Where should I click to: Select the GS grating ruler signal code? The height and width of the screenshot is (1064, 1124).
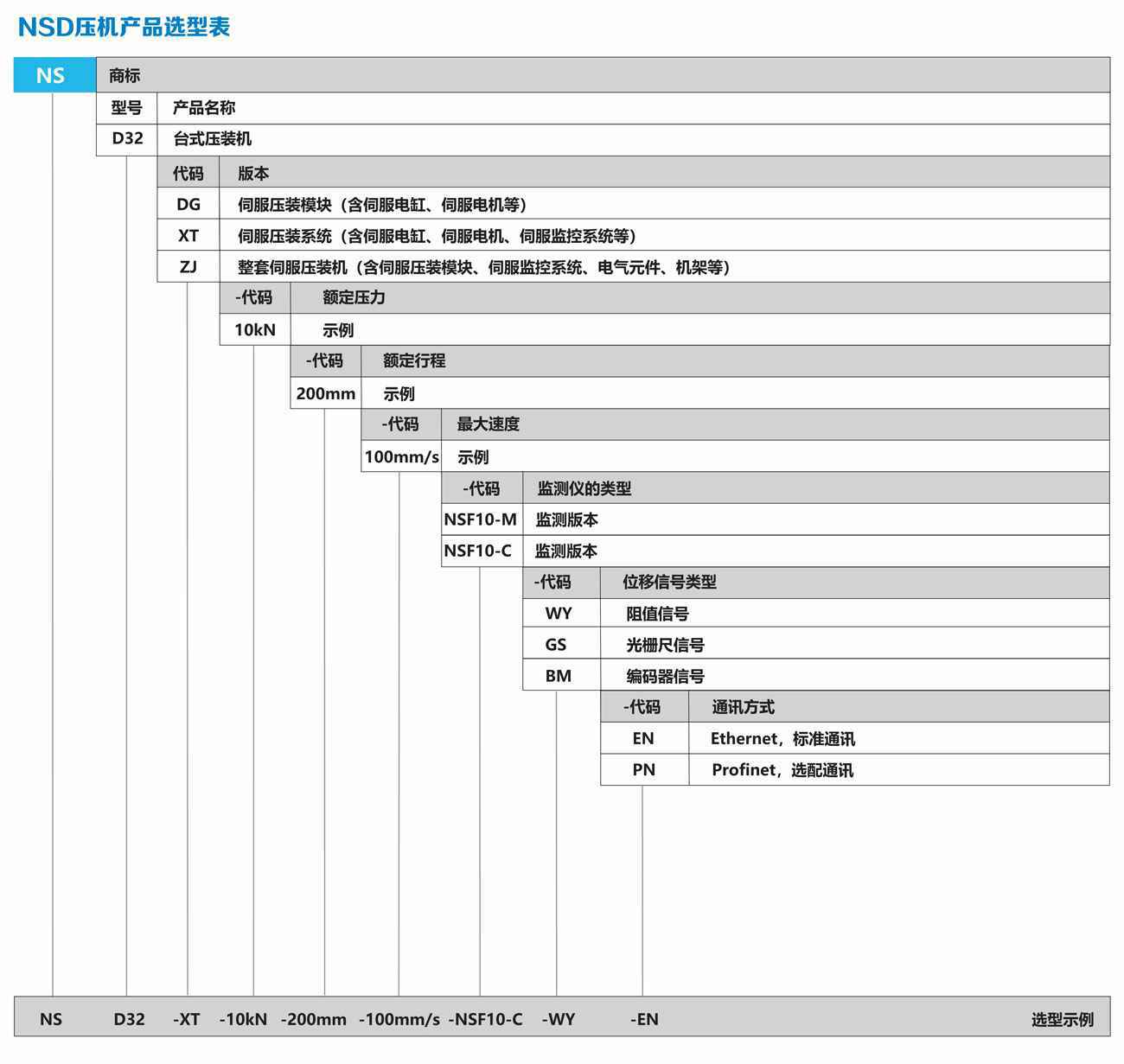pyautogui.click(x=556, y=645)
